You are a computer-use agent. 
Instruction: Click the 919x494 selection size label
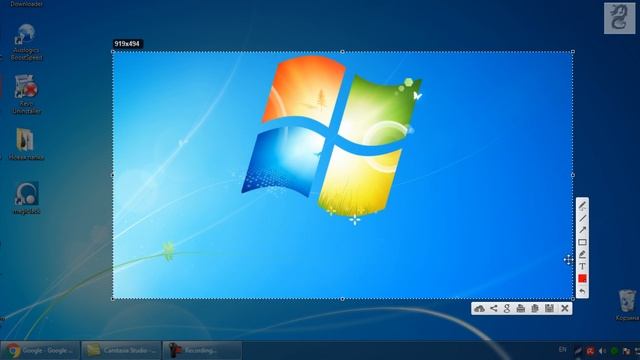pos(127,44)
